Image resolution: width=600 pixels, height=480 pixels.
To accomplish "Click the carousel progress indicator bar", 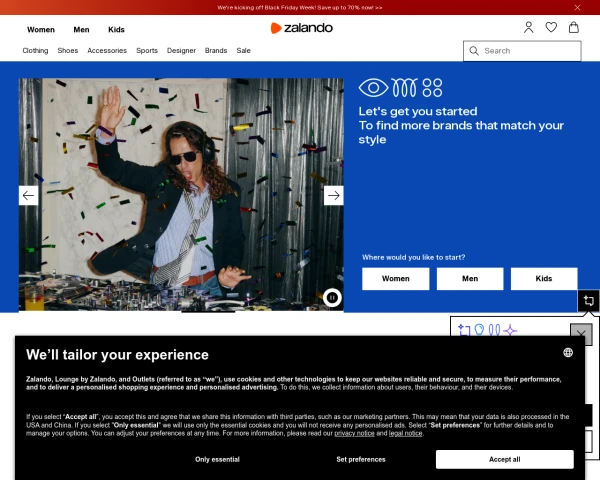I will pos(208,312).
